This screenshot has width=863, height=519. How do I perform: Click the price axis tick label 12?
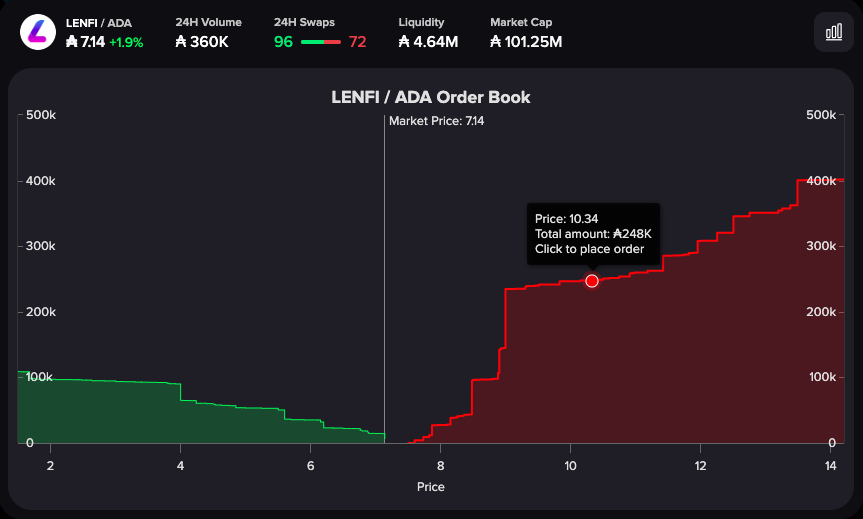click(x=700, y=466)
